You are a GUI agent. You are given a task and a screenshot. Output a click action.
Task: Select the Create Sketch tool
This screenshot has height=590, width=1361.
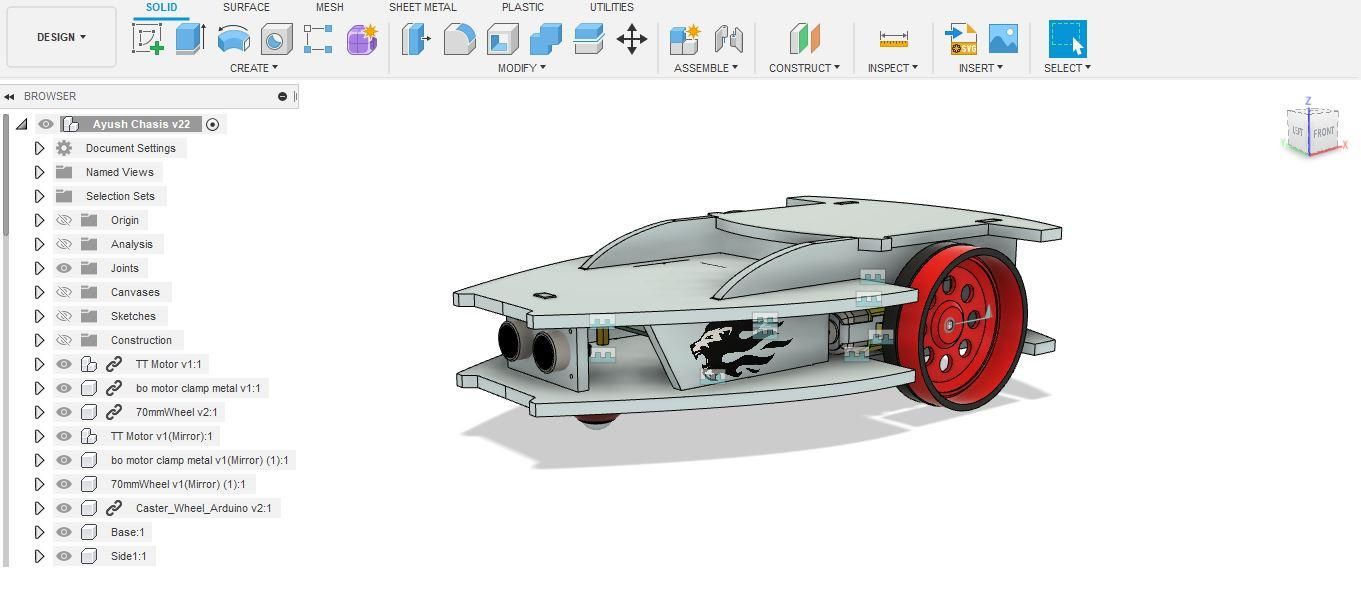click(x=148, y=39)
